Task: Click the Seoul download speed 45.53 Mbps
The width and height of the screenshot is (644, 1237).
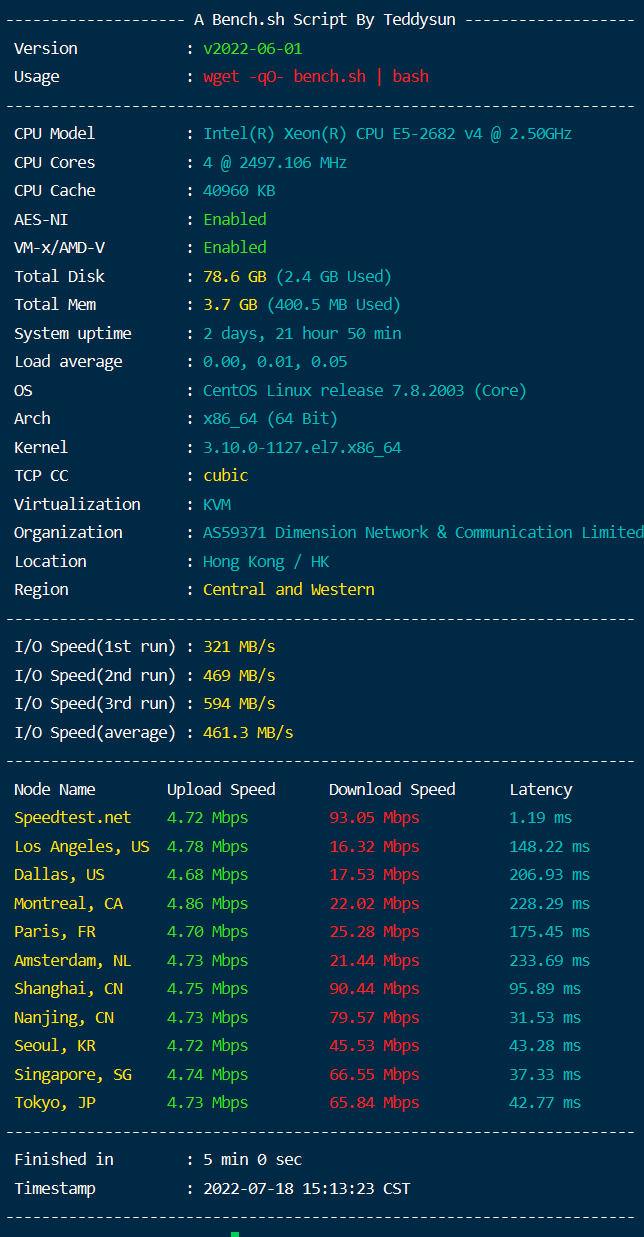Action: (x=374, y=1045)
